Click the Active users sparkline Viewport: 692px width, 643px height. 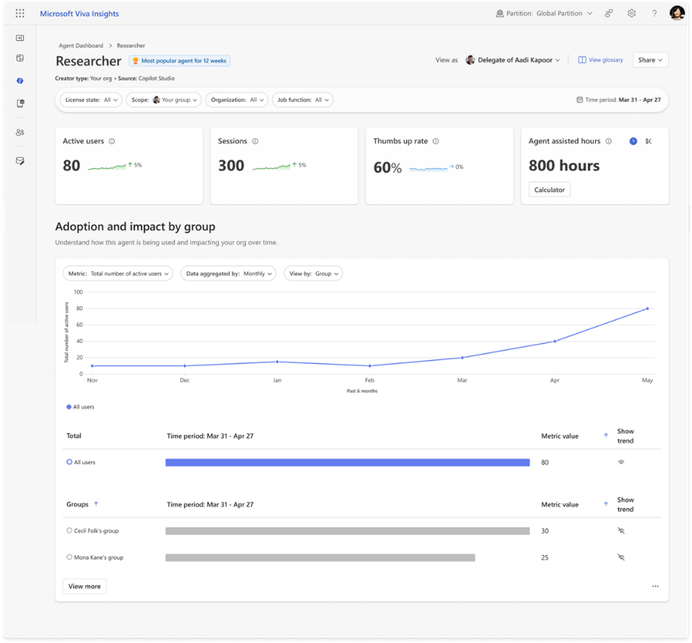point(107,166)
